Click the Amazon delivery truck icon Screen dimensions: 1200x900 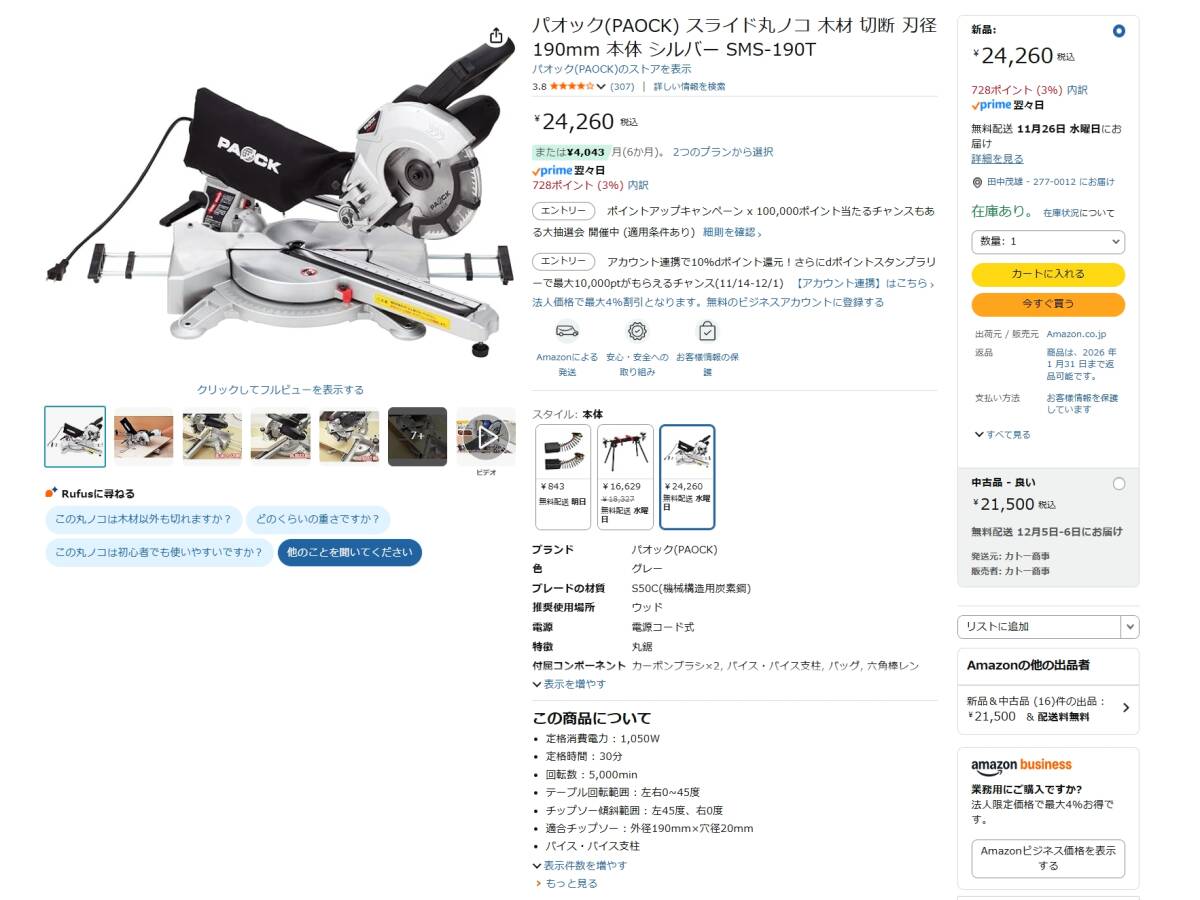[x=567, y=331]
